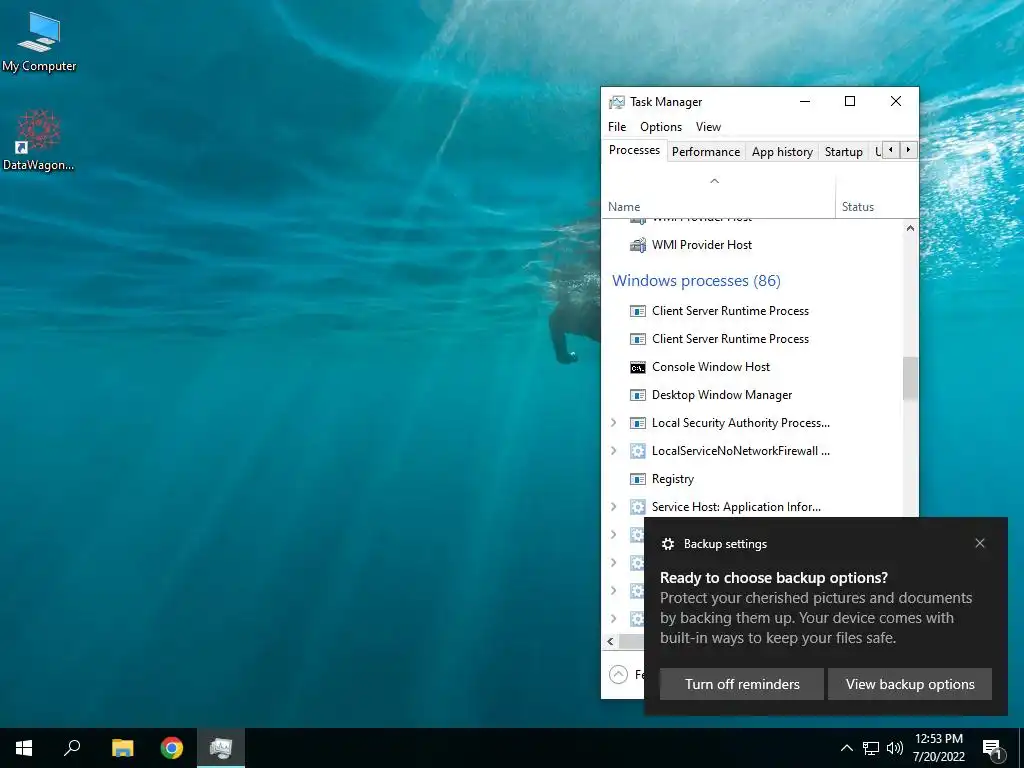Click the Task Manager title bar icon
The height and width of the screenshot is (768, 1024).
[x=616, y=102]
